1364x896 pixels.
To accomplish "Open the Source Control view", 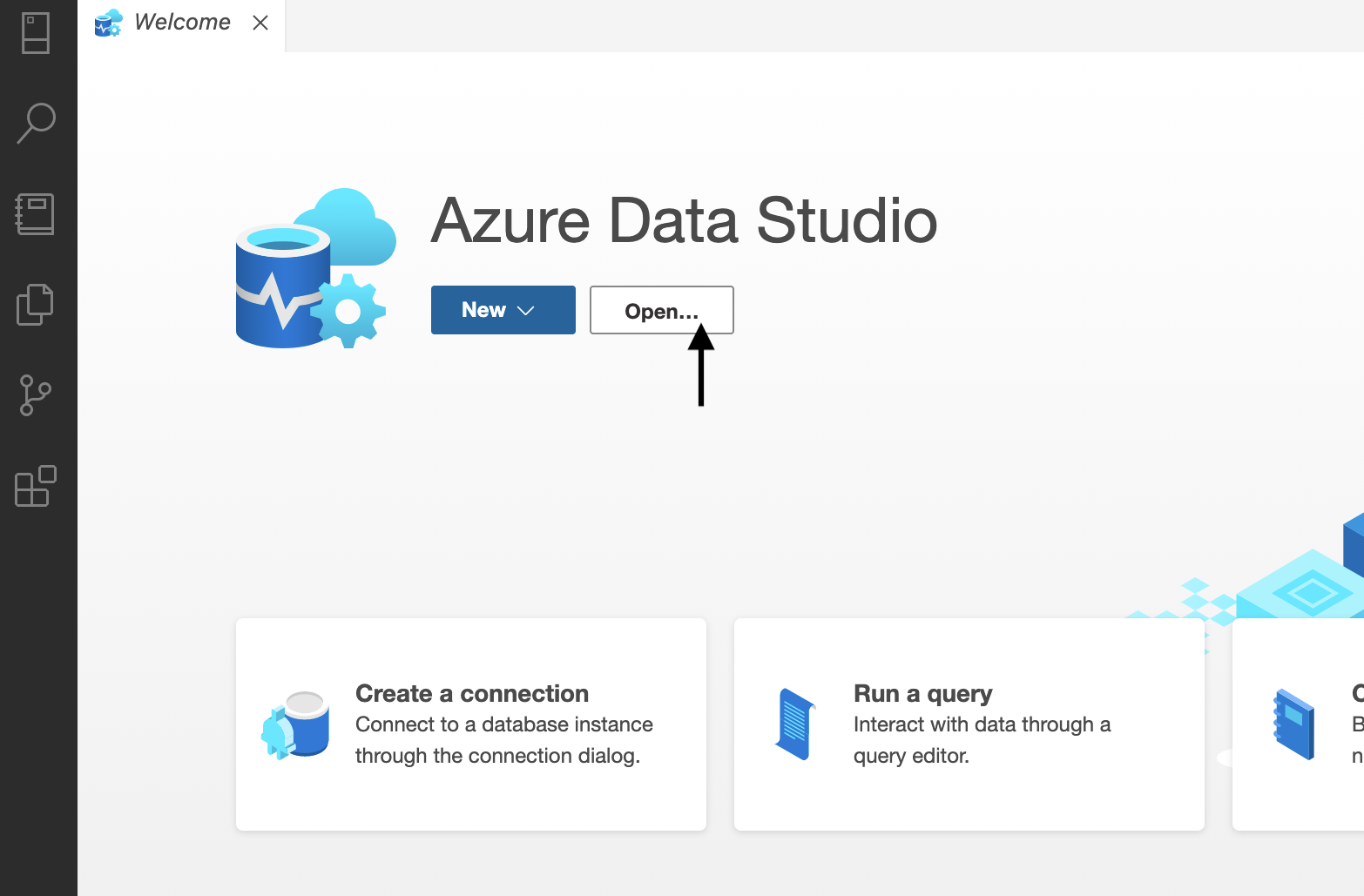I will (x=36, y=395).
